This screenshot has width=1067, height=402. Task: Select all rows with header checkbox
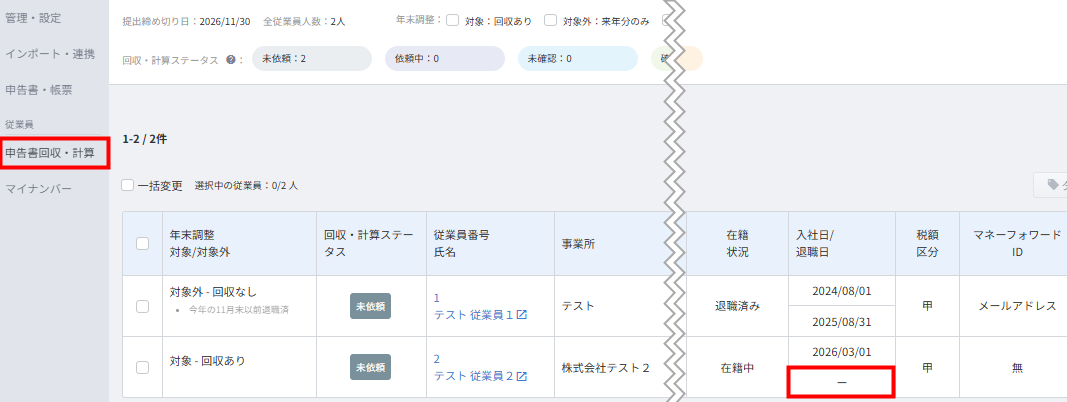click(142, 244)
